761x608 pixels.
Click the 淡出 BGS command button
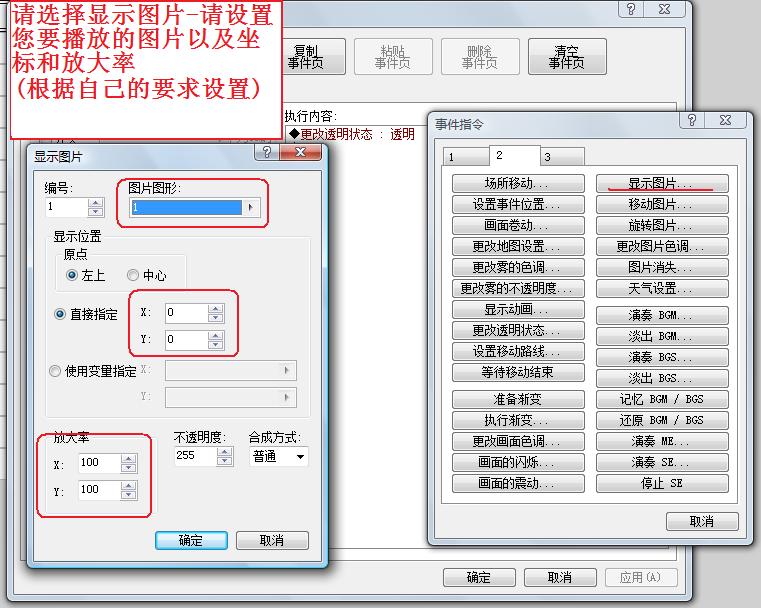tap(662, 378)
